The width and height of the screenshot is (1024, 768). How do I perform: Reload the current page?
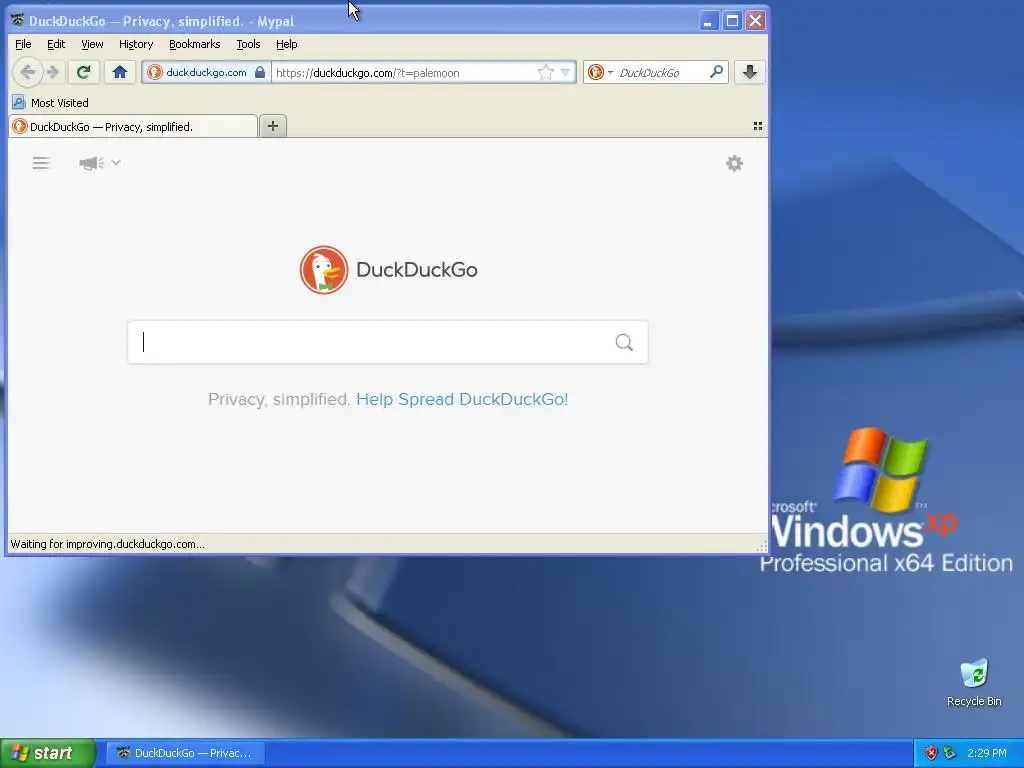point(83,72)
